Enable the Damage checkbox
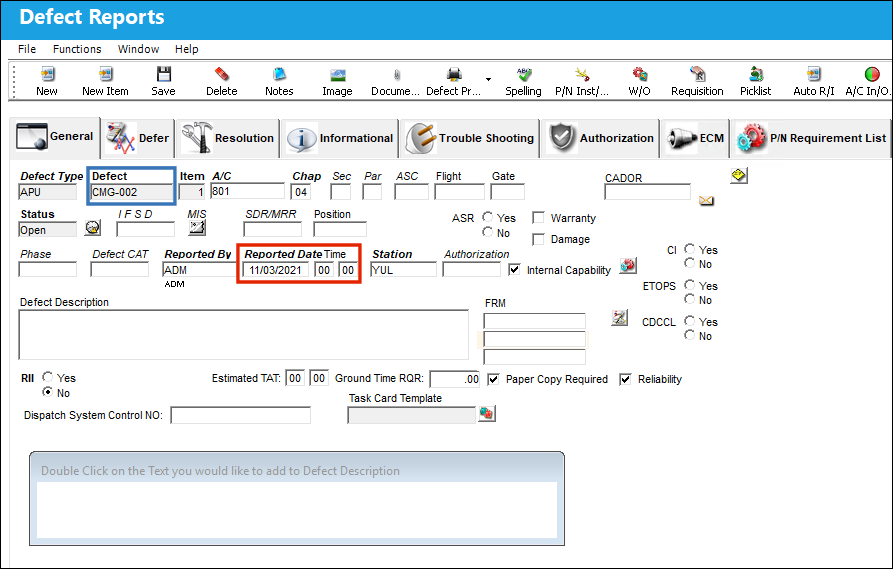893x569 pixels. coord(538,239)
